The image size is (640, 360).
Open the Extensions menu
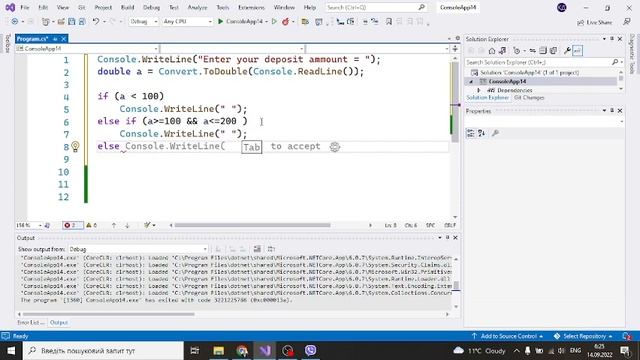point(251,7)
